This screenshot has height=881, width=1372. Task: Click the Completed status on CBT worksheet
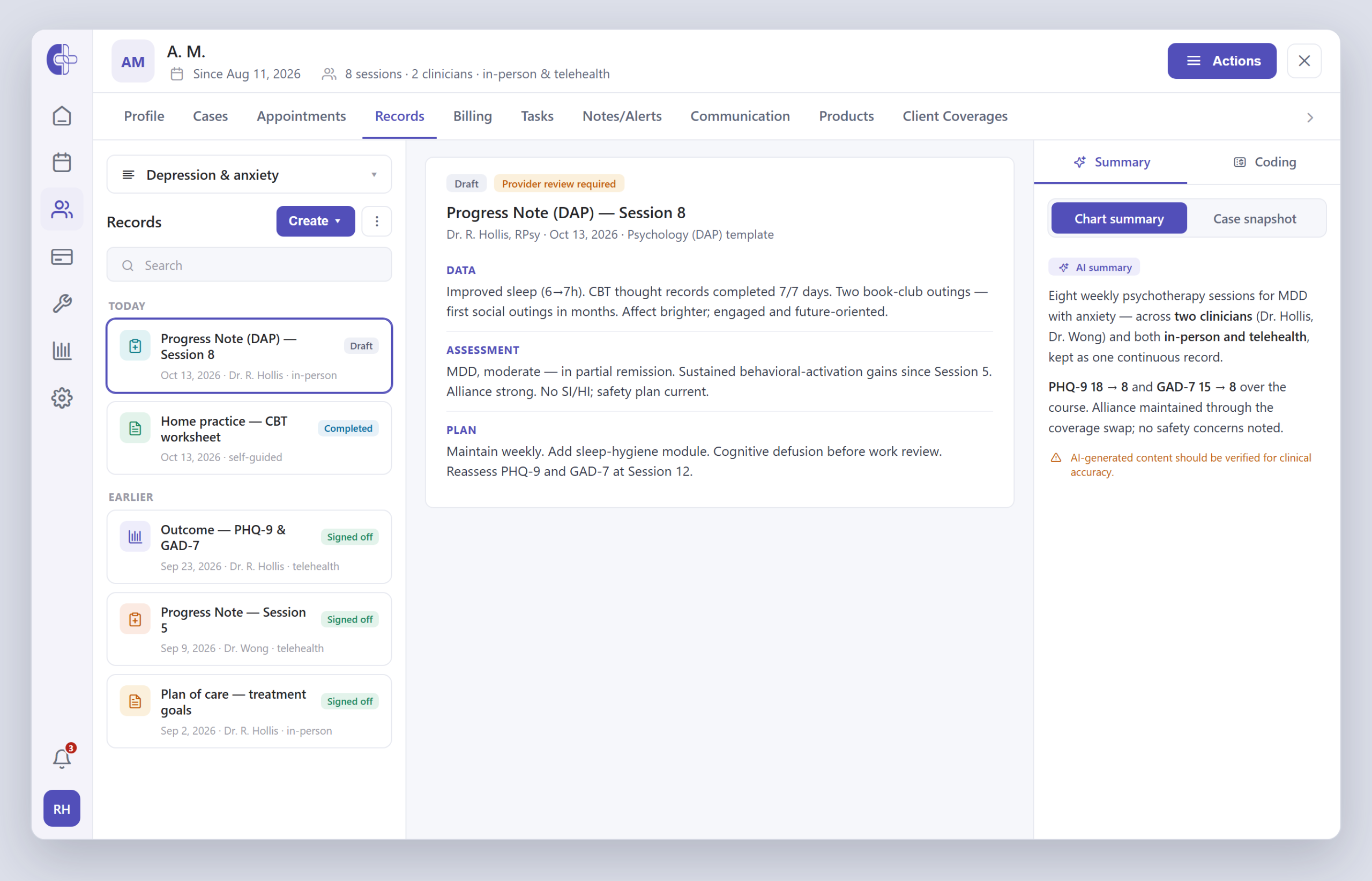pyautogui.click(x=348, y=428)
